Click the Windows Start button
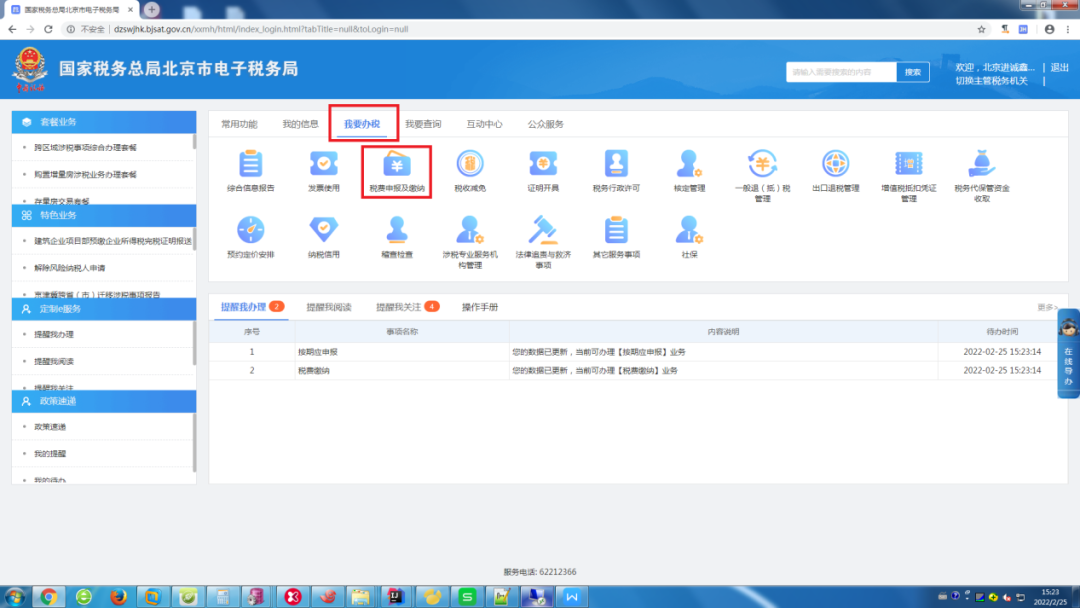 14,596
